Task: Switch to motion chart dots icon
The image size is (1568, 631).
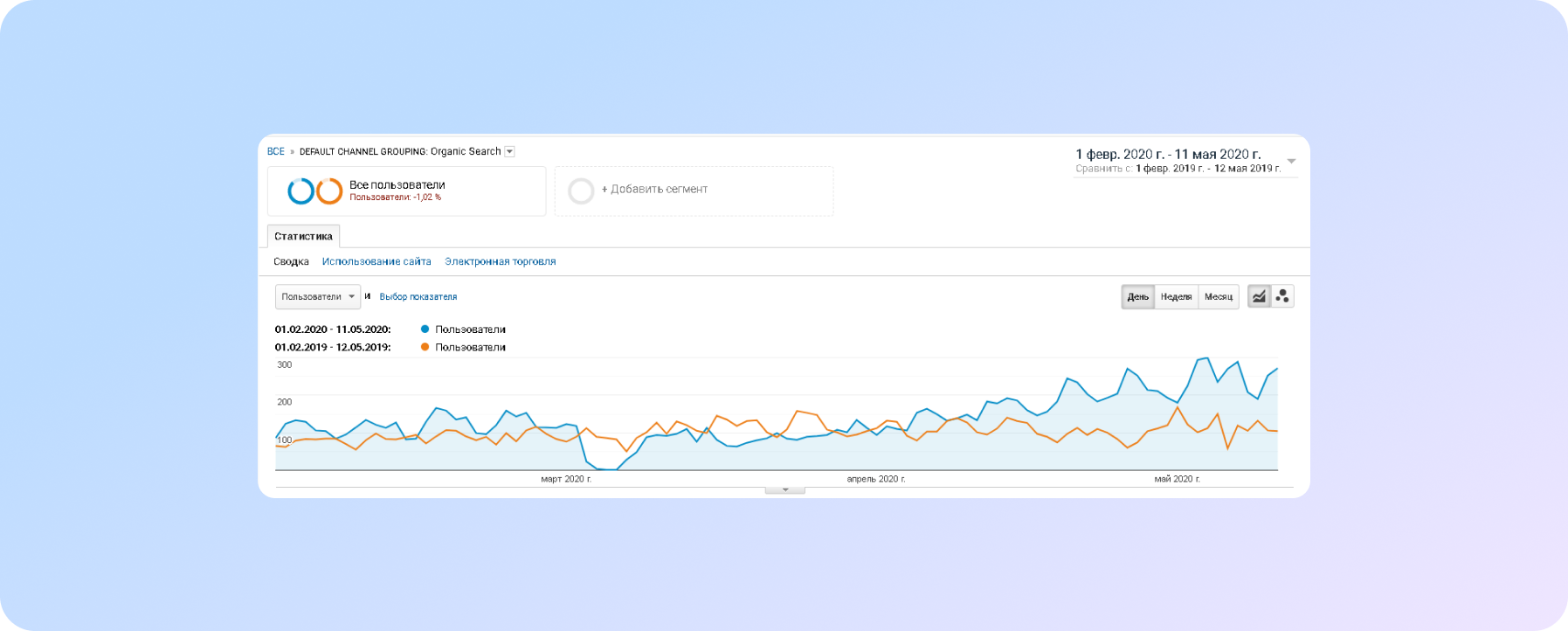Action: point(1282,296)
